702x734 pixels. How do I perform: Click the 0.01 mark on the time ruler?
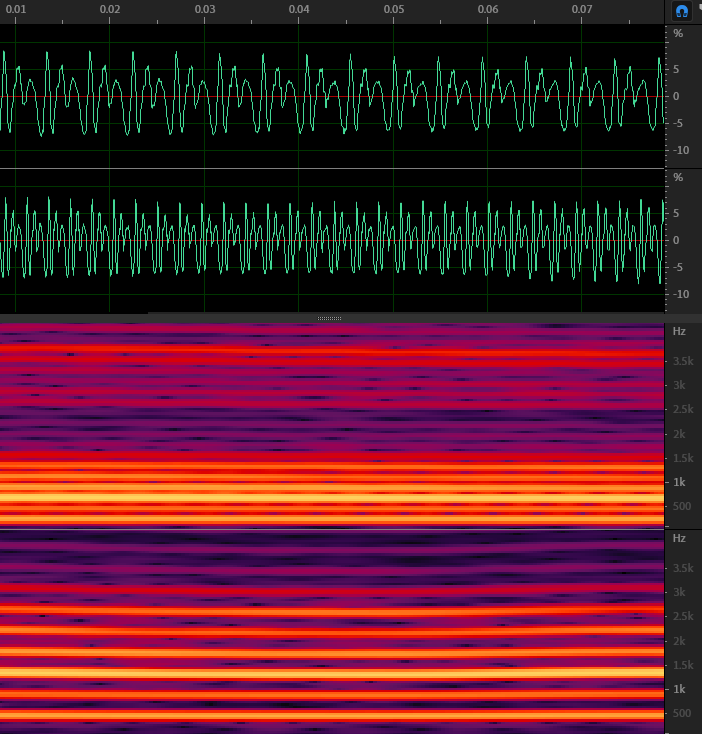15,9
